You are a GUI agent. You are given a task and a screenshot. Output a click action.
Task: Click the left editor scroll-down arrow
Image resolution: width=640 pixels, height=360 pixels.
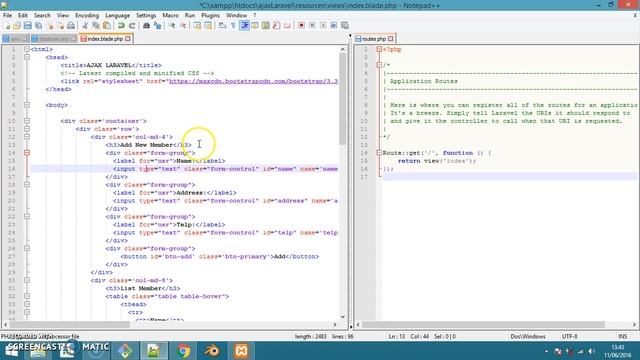click(342, 317)
